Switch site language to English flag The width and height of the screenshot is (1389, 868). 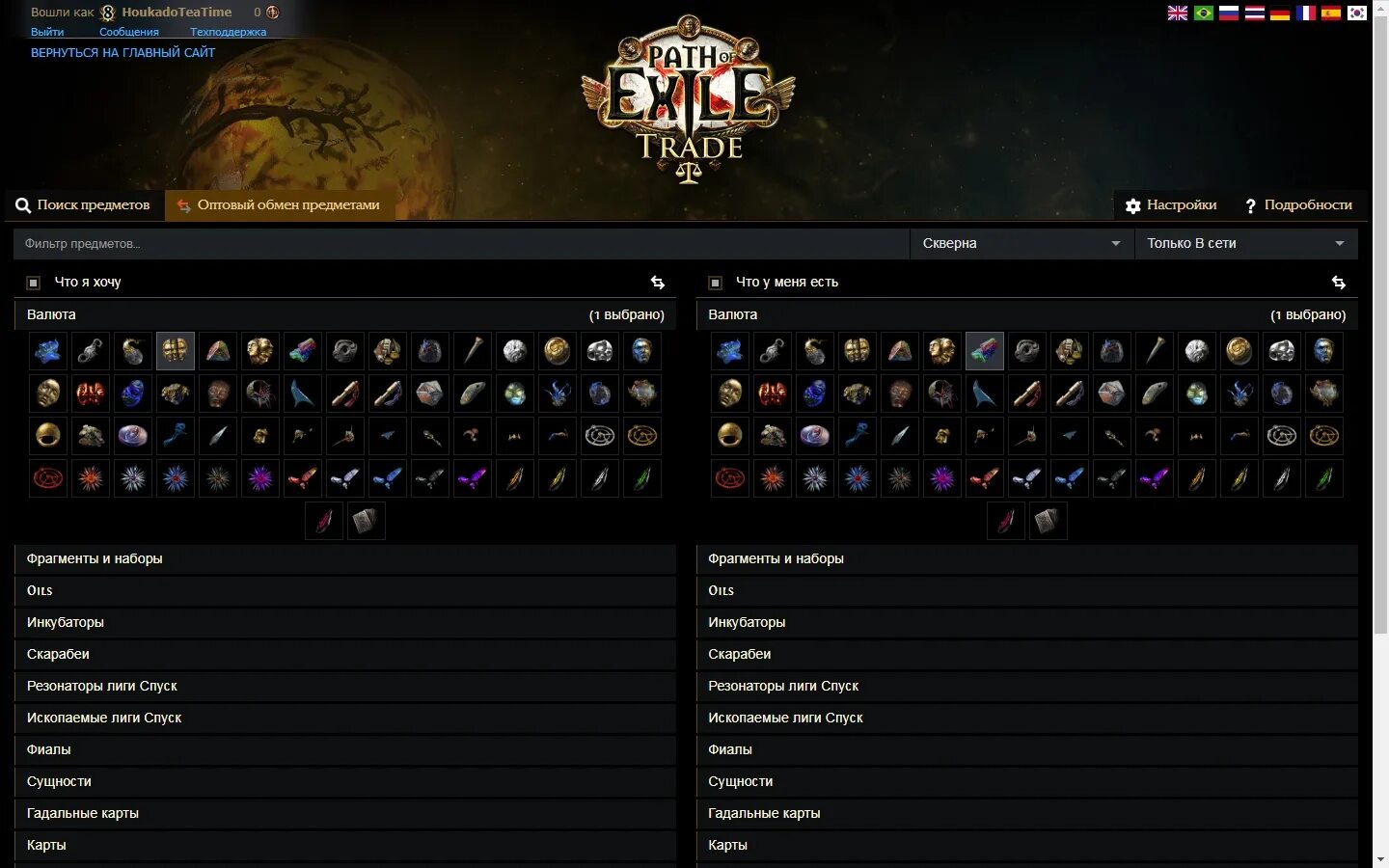1178,13
